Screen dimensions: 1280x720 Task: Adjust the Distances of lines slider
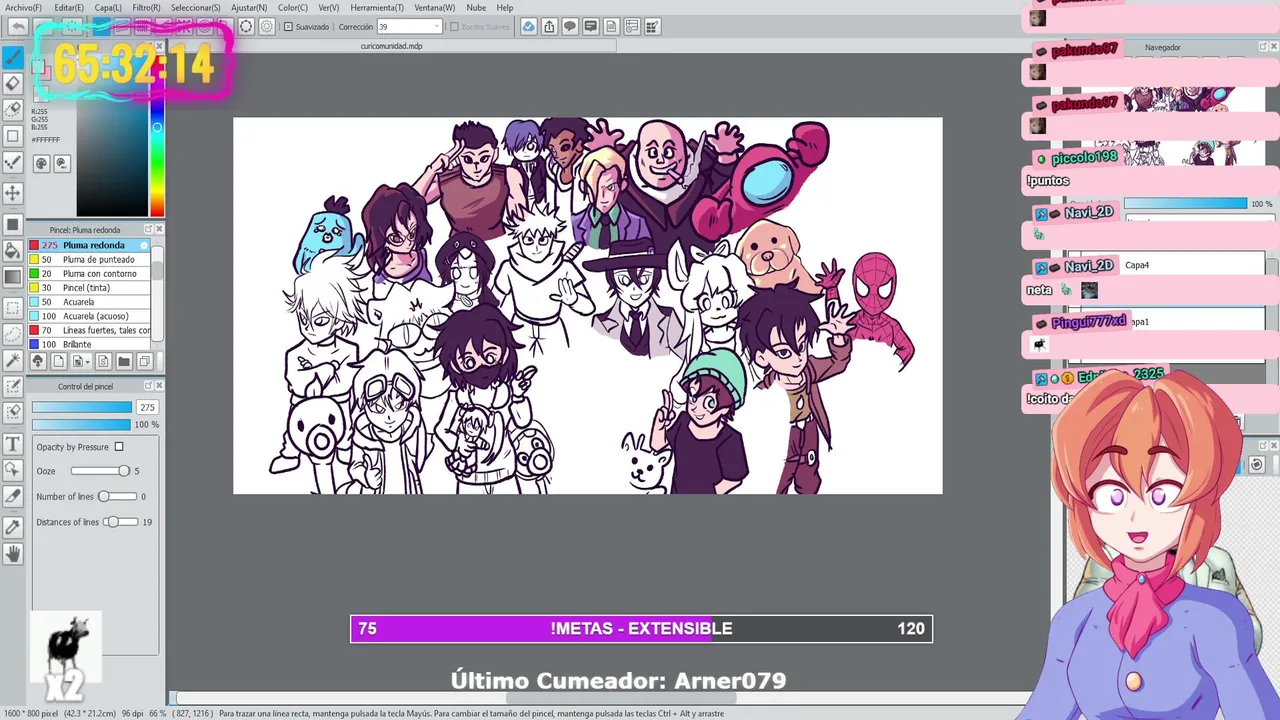coord(121,522)
